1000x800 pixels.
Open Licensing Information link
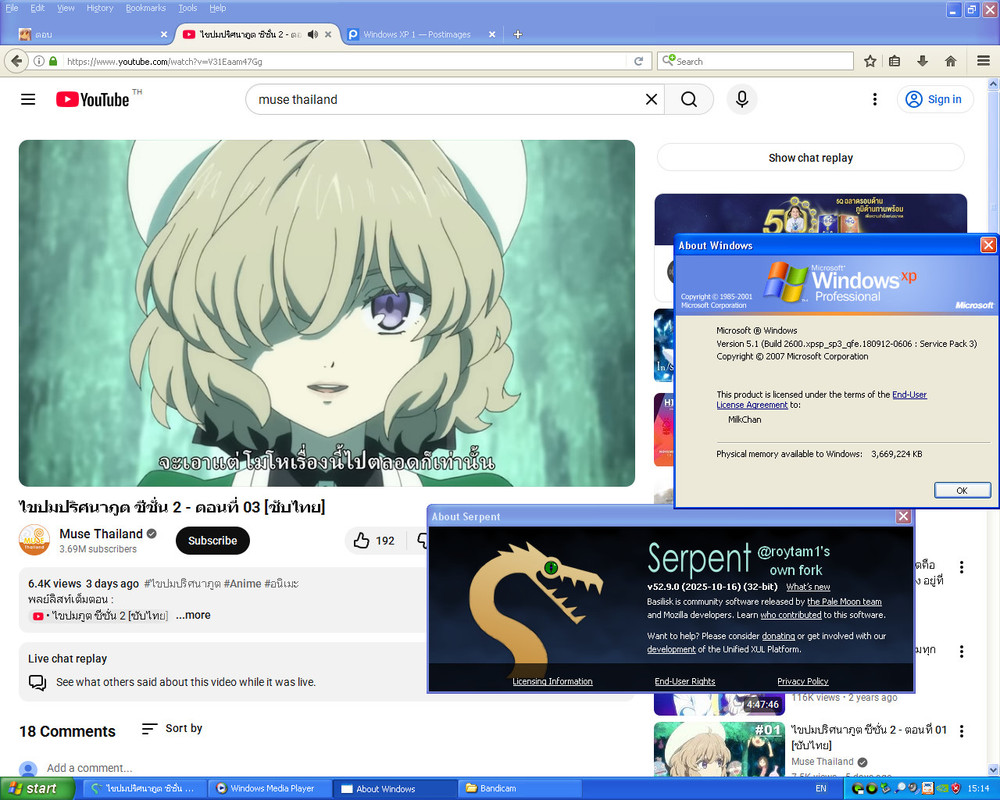[552, 681]
